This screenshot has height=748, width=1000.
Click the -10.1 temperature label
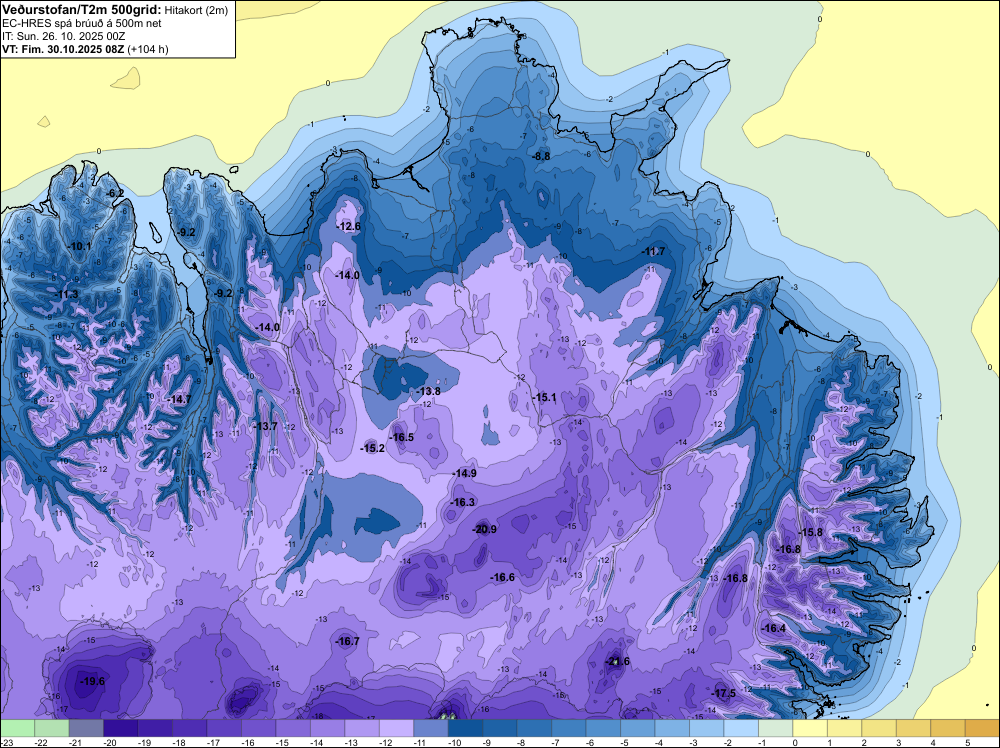coord(79,246)
